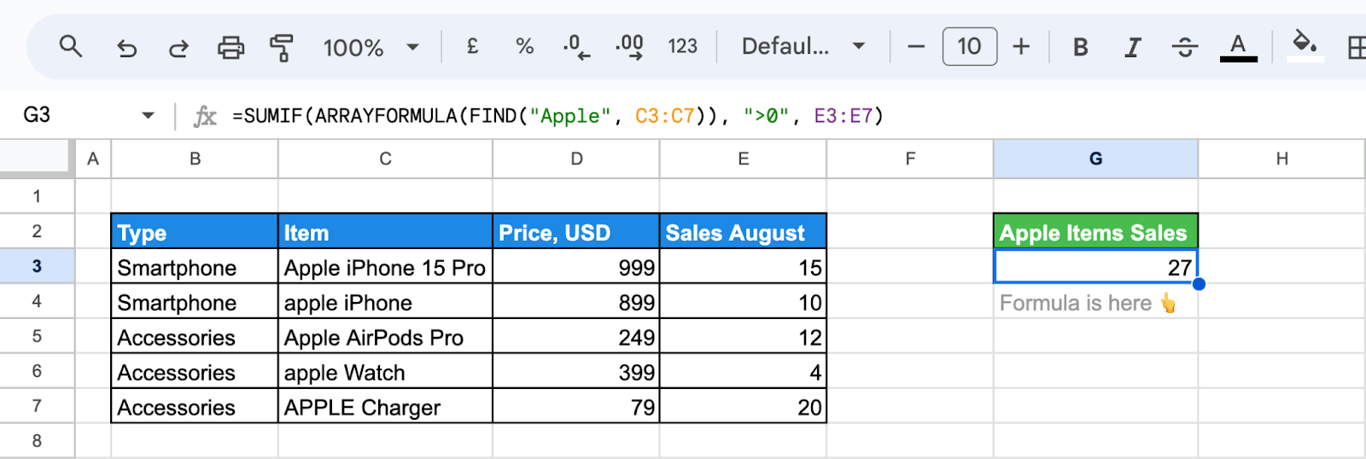Undo the last action

pyautogui.click(x=126, y=47)
